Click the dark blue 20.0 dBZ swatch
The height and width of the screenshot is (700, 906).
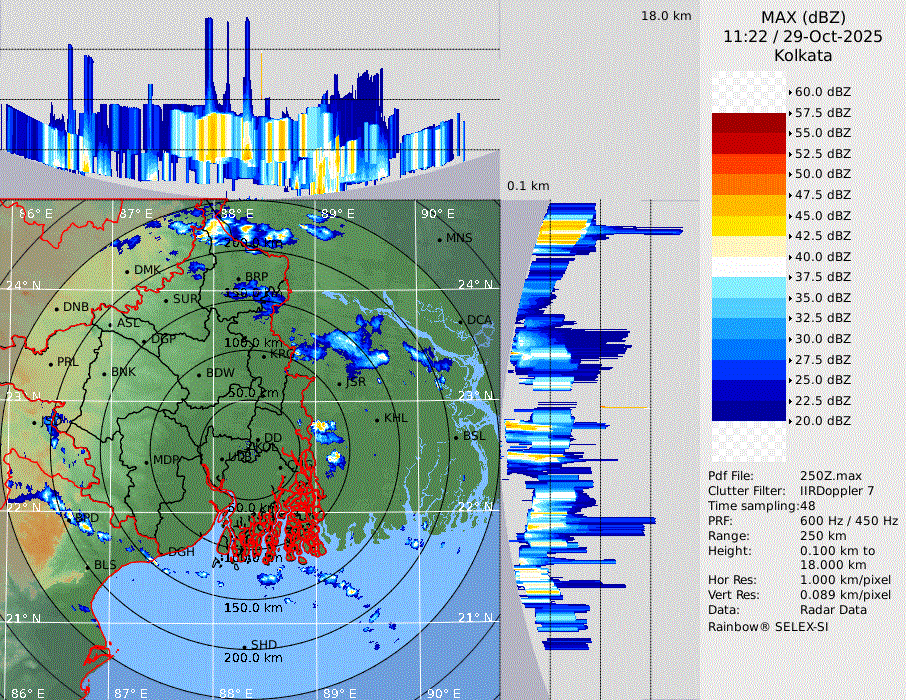click(x=749, y=411)
